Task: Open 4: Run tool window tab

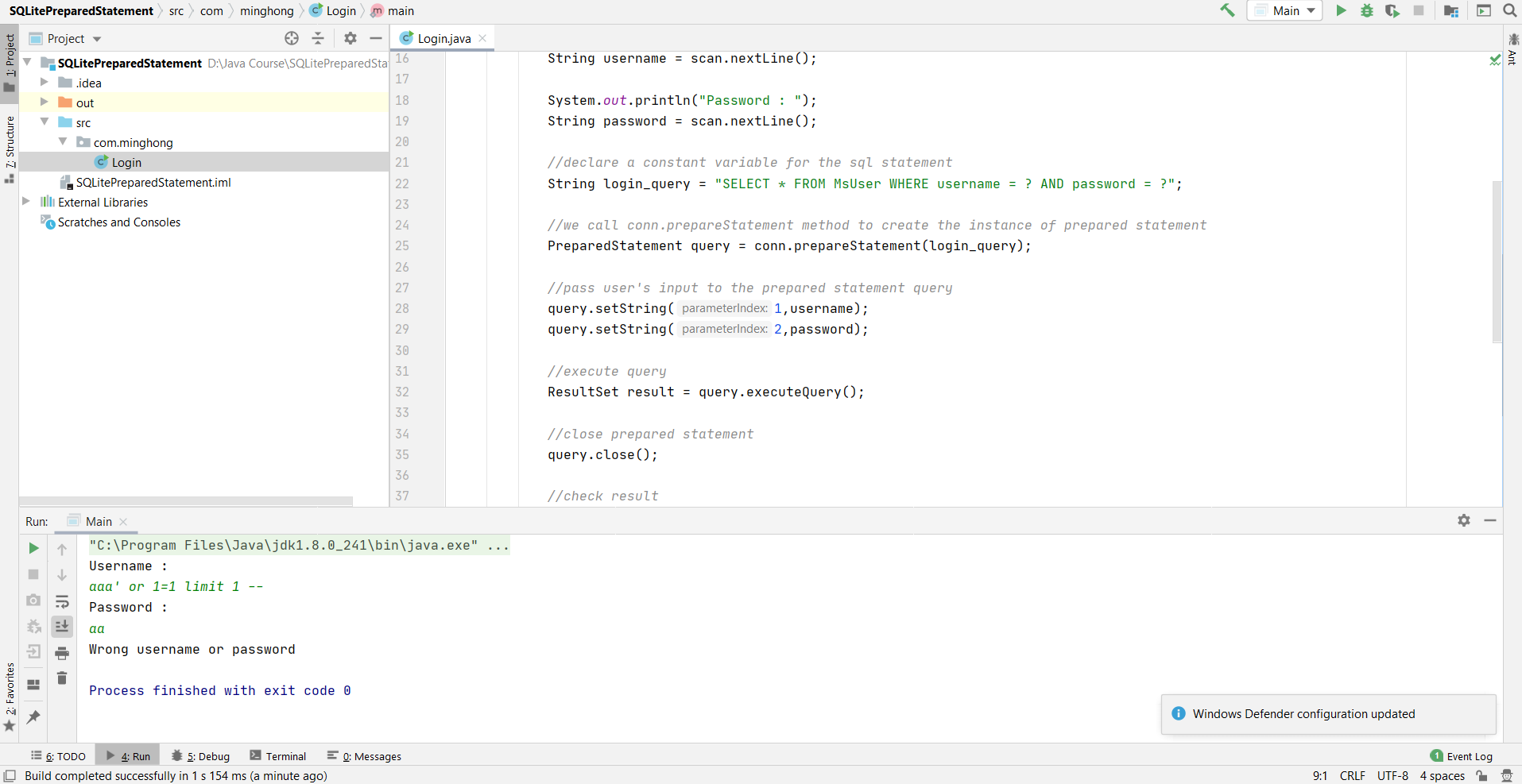Action: [x=128, y=756]
